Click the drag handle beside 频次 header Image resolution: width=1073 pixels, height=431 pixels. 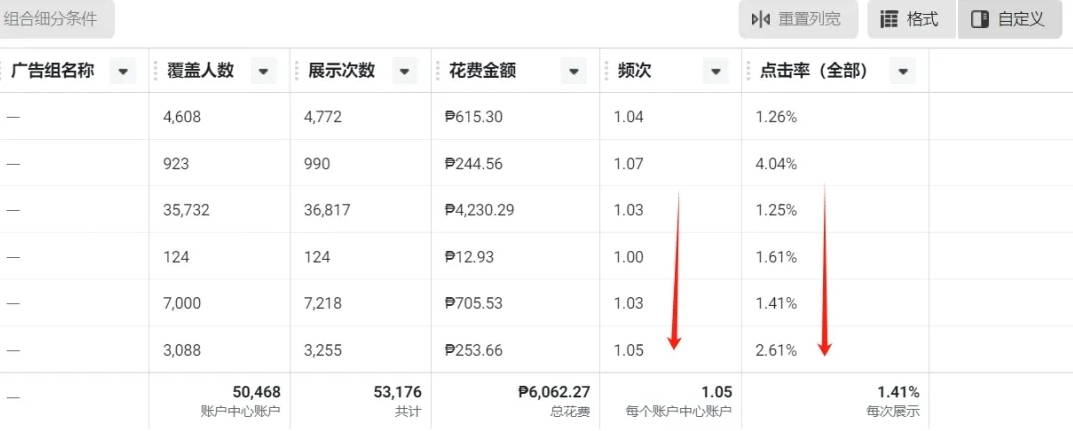pos(607,70)
